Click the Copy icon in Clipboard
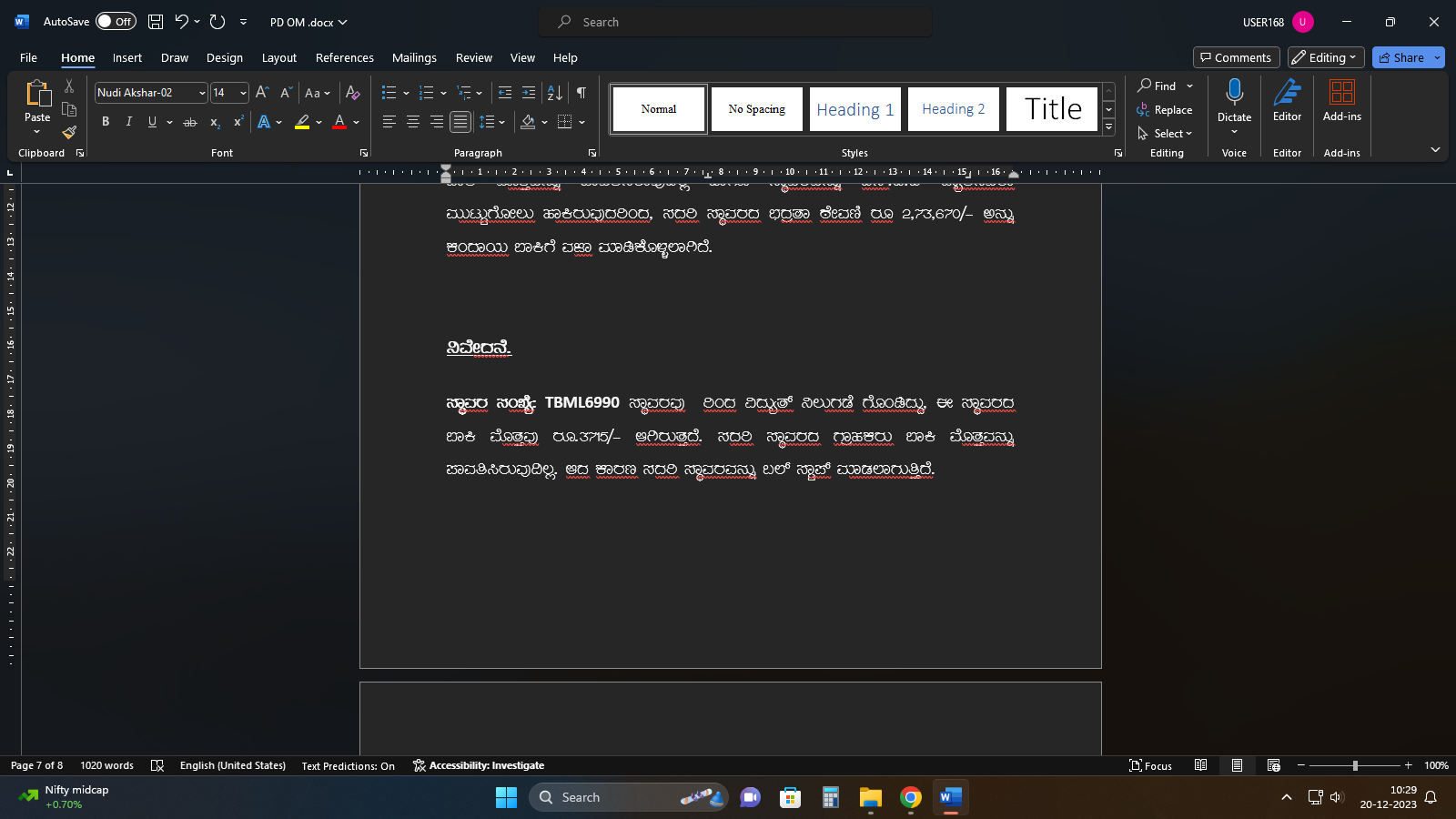The image size is (1456, 819). click(69, 109)
